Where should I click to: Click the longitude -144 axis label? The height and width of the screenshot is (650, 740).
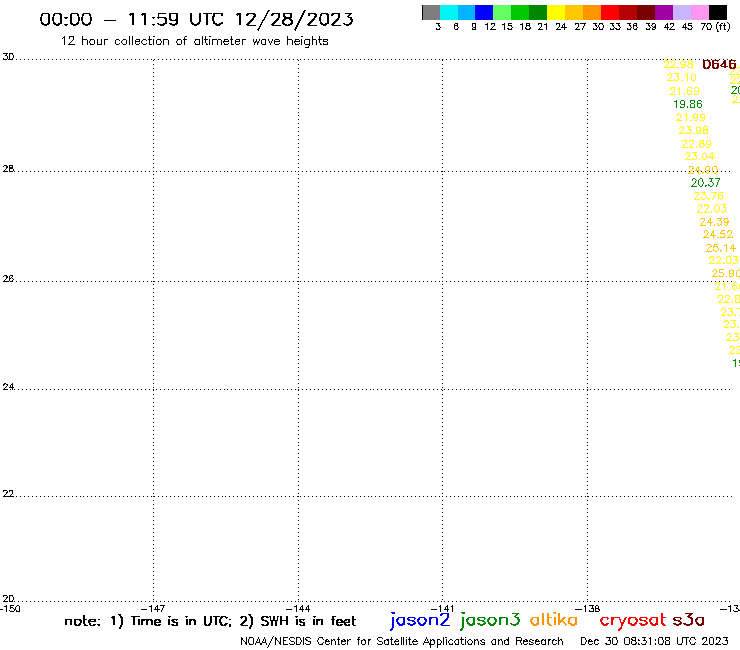click(298, 608)
